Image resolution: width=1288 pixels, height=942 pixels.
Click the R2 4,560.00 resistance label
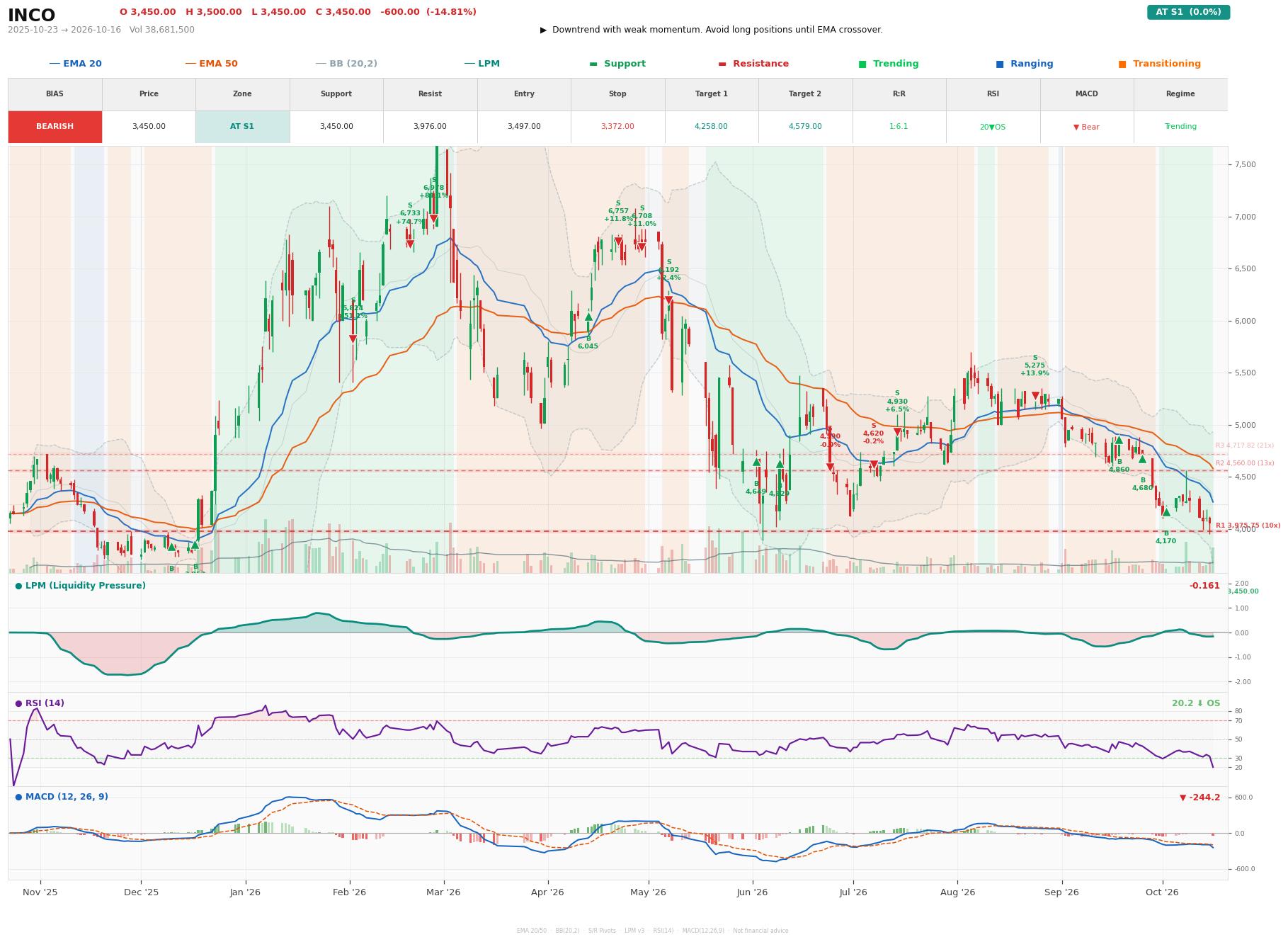click(1244, 463)
